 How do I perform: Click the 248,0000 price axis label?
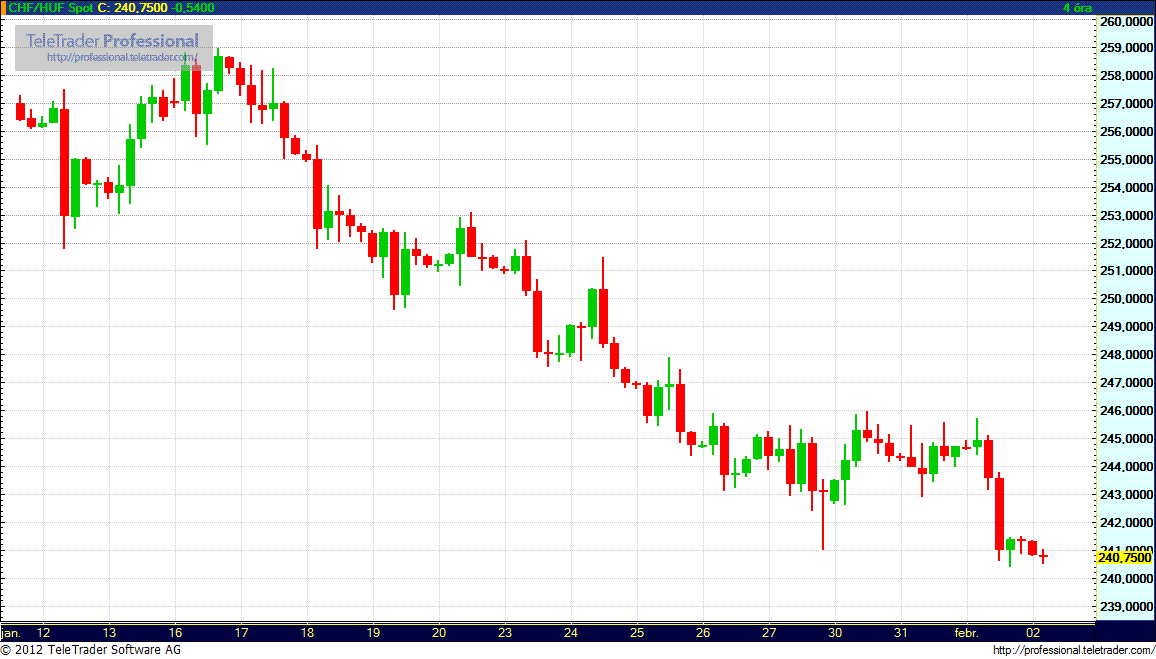pos(1127,355)
